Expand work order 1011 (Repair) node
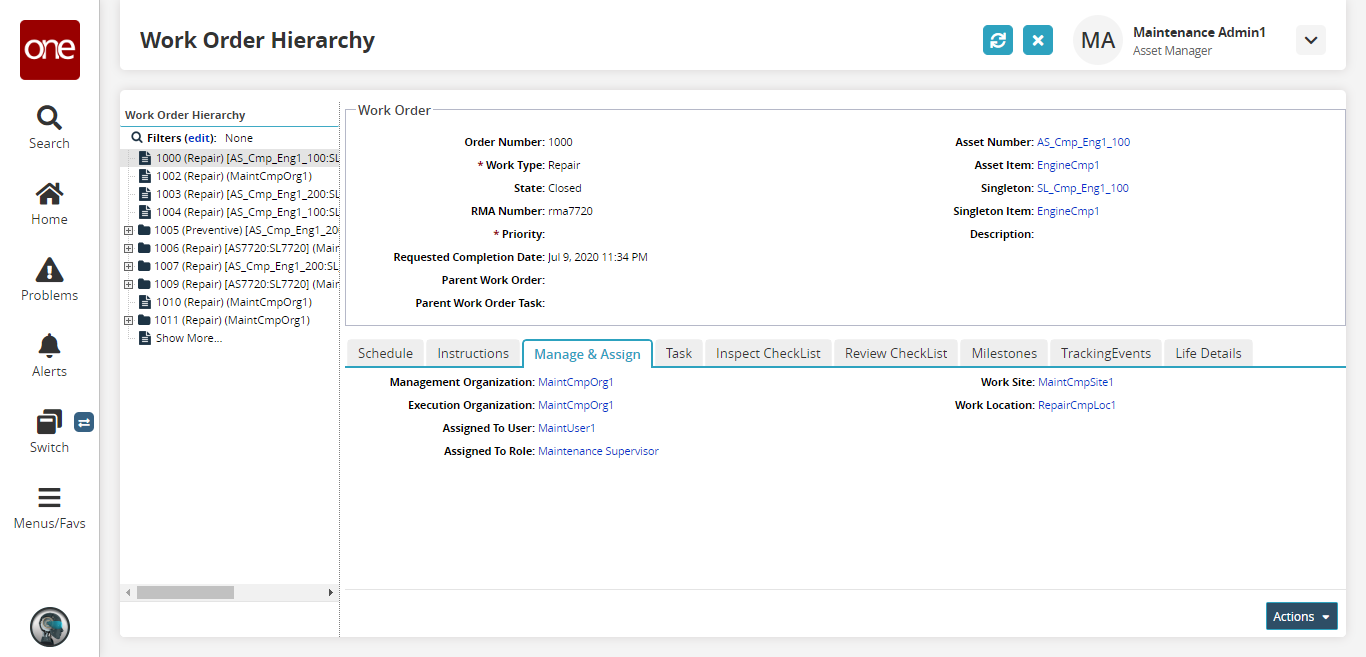The height and width of the screenshot is (657, 1366). tap(128, 320)
